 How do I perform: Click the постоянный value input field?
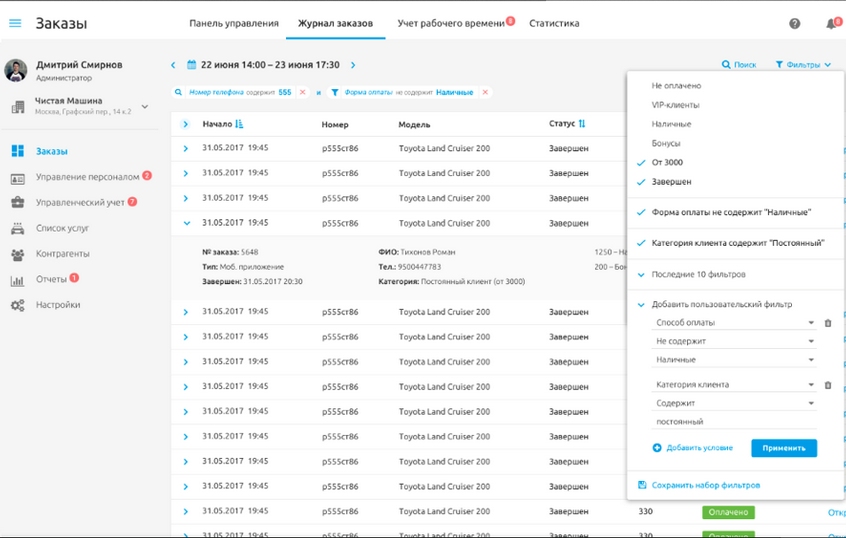734,422
